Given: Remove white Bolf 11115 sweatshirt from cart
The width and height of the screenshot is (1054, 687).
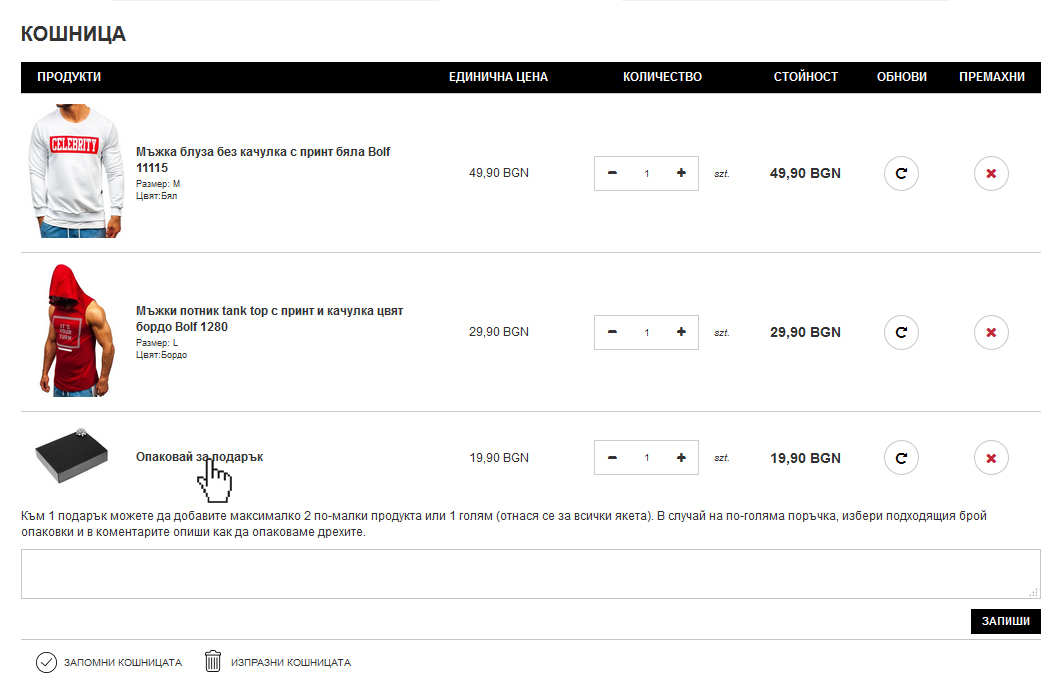Looking at the screenshot, I should [x=991, y=174].
